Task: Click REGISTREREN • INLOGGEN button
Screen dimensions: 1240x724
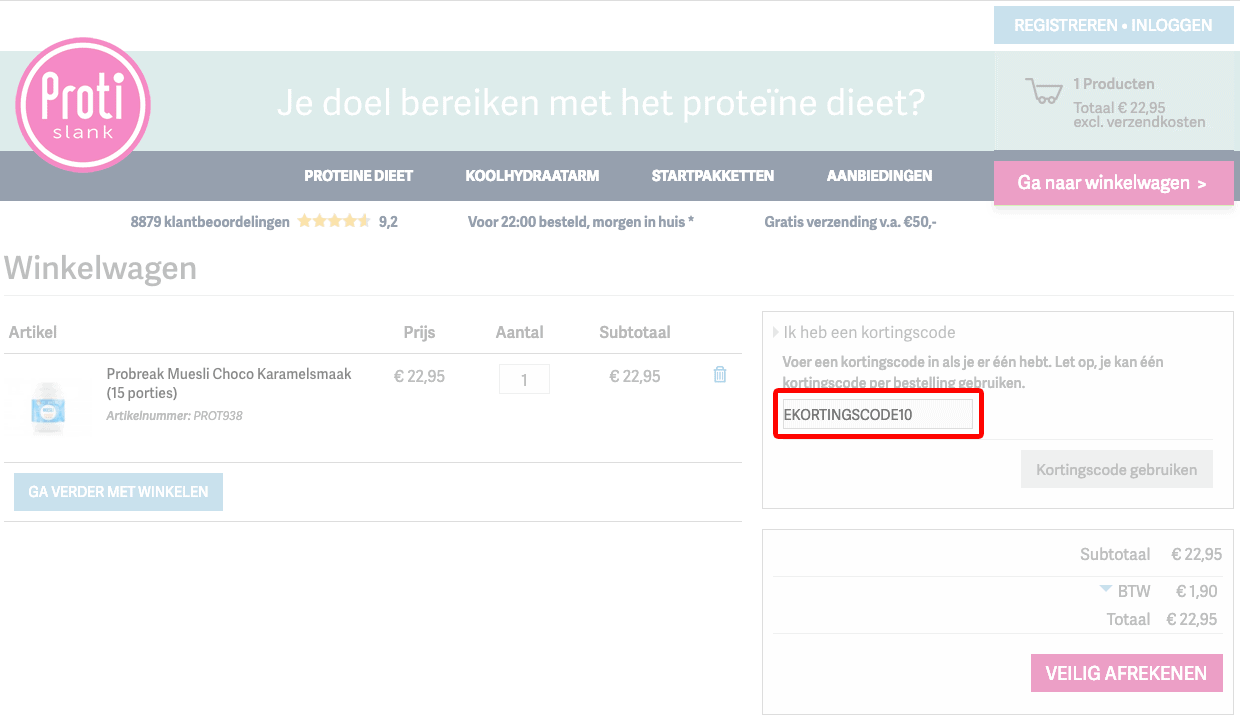Action: click(1113, 25)
